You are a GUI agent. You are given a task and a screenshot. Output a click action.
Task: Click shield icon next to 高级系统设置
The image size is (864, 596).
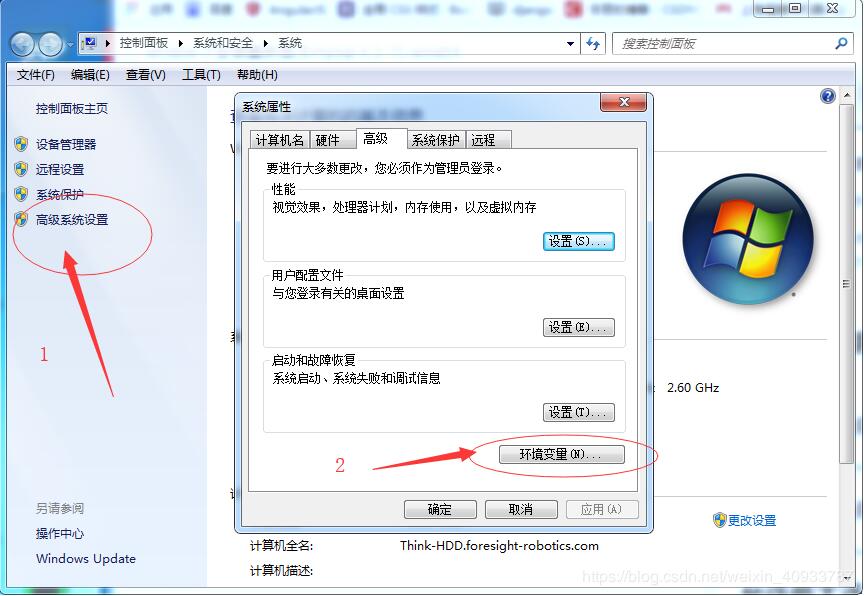[21, 219]
